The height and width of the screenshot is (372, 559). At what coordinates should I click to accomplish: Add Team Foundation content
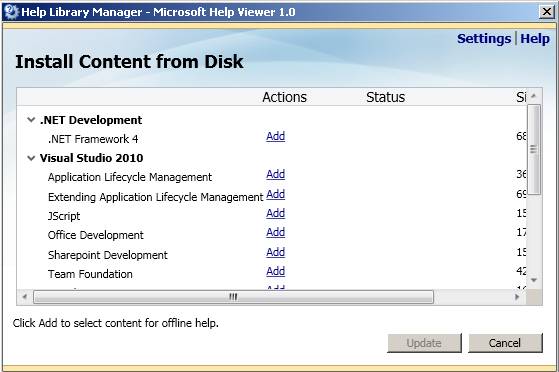pyautogui.click(x=276, y=271)
